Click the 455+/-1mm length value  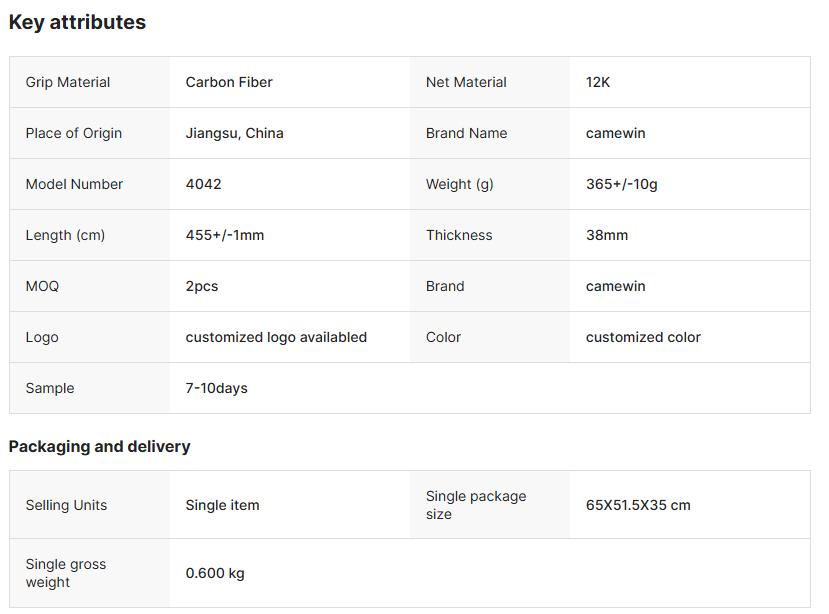pos(225,235)
